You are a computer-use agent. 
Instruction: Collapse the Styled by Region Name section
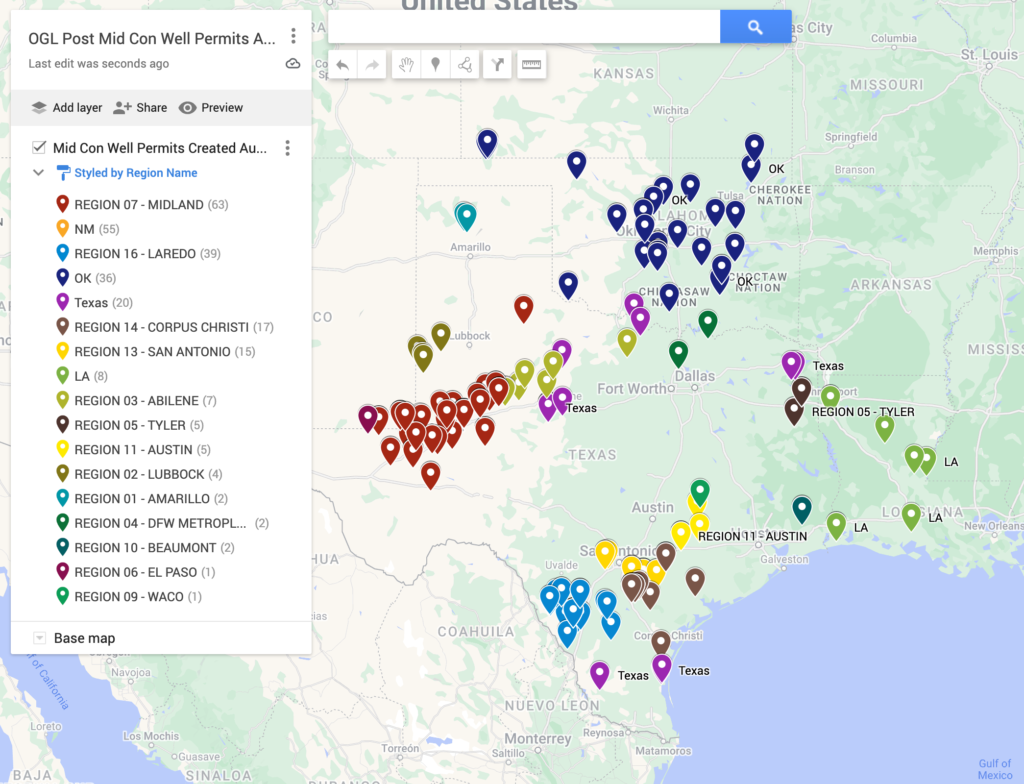(x=38, y=172)
